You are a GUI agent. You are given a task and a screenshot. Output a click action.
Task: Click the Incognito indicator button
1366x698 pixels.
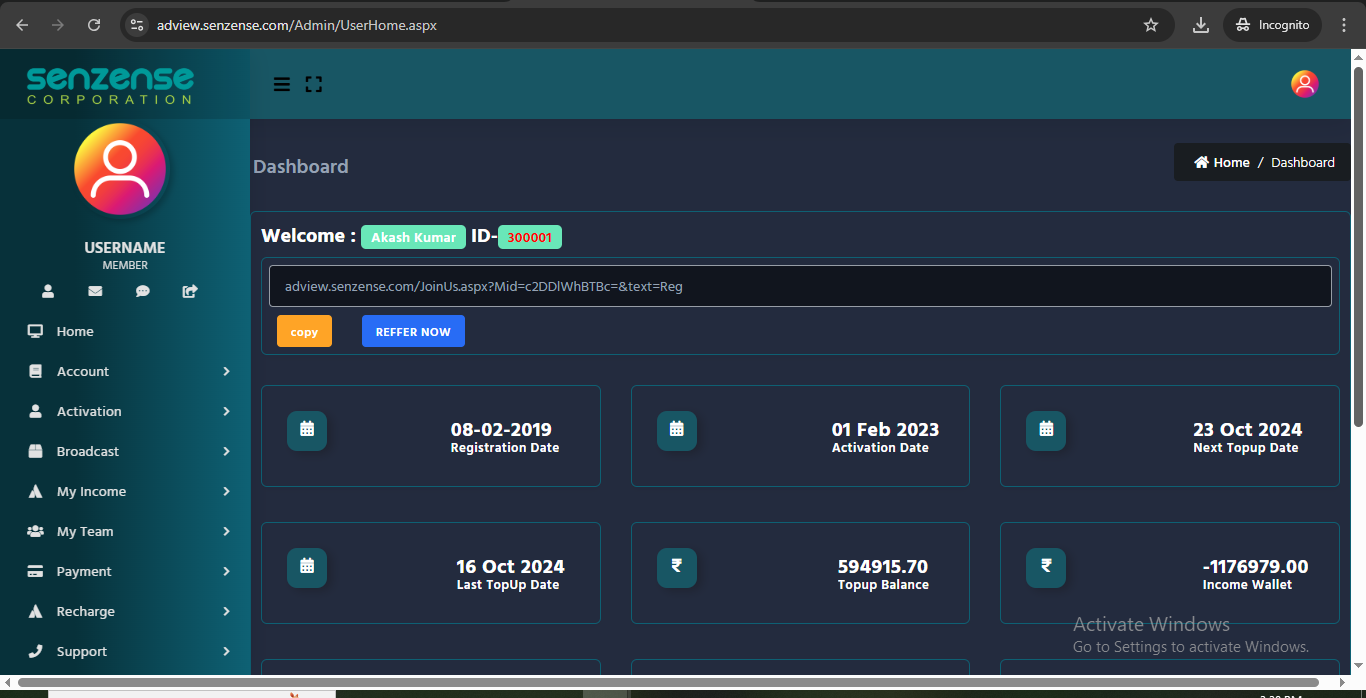pos(1272,25)
